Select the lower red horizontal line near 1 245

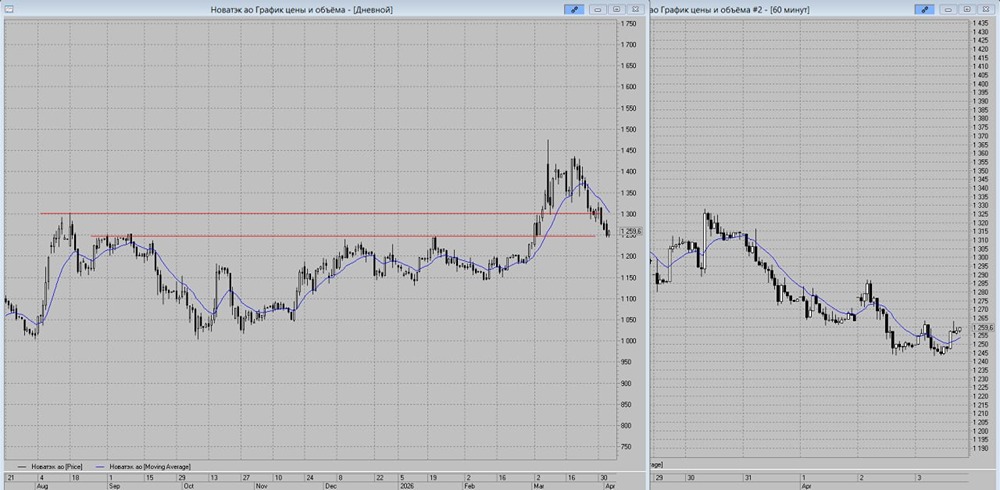pyautogui.click(x=343, y=237)
